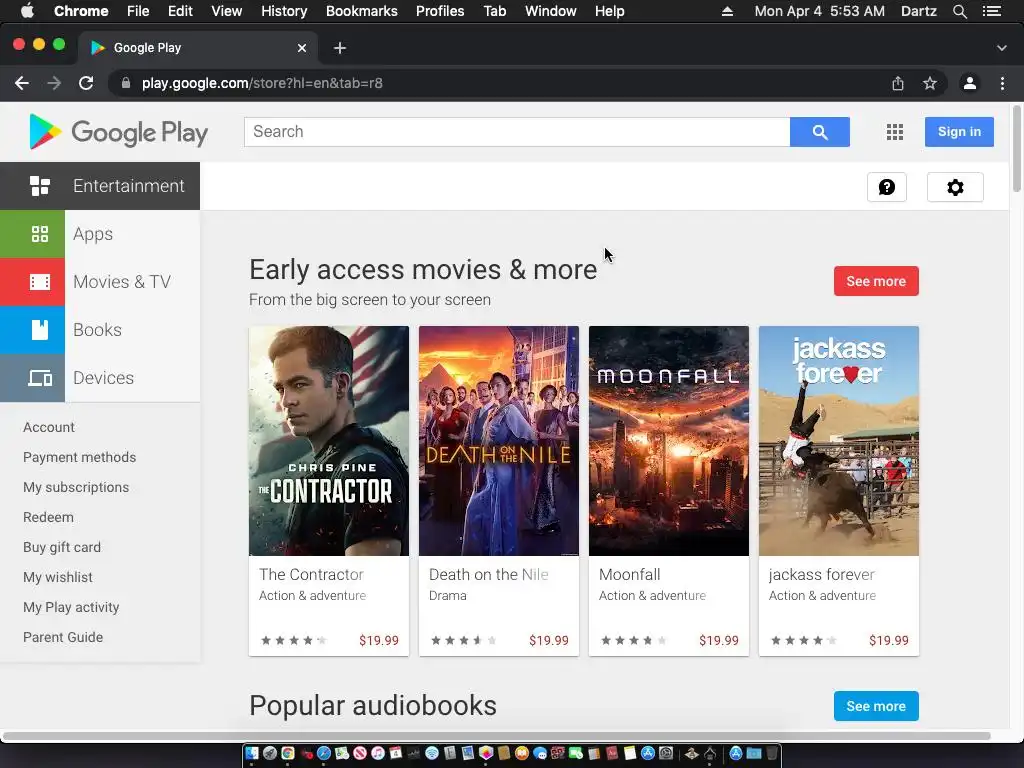Open the Moonfall movie poster

pos(669,441)
